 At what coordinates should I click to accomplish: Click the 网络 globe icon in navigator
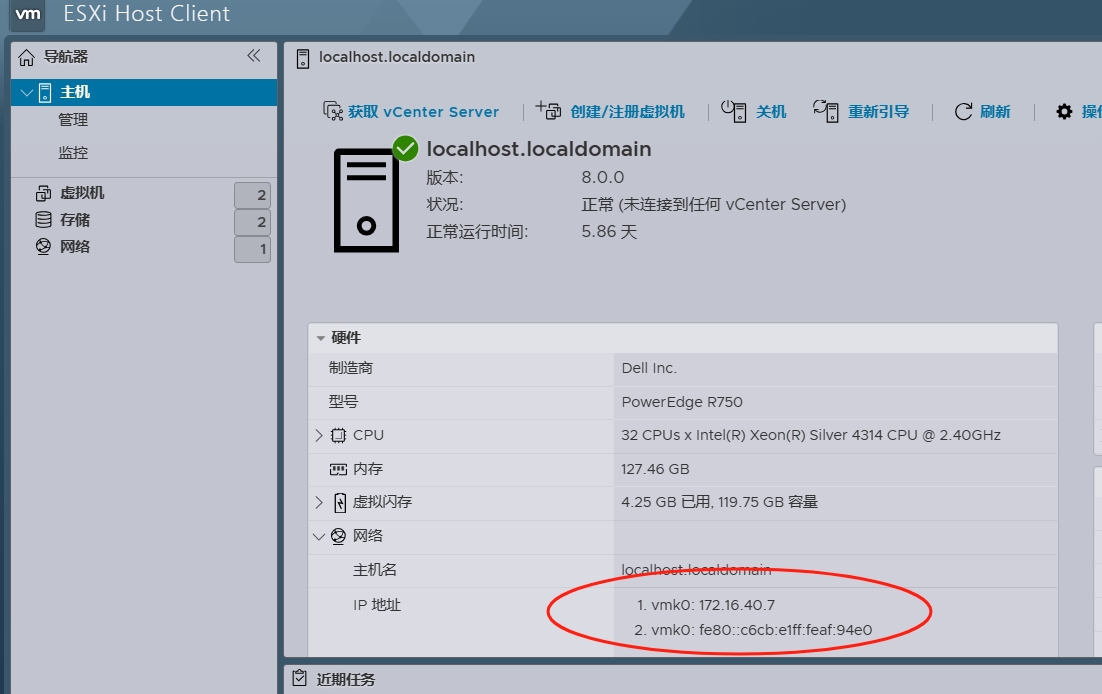[x=44, y=246]
